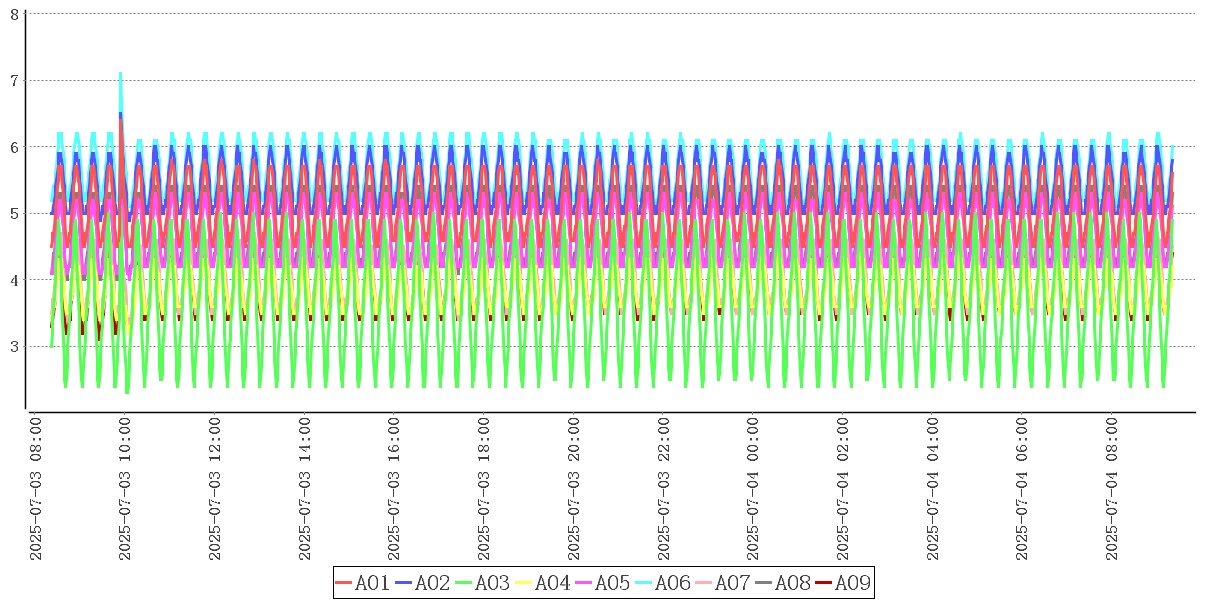Click the y-axis value 3 label
This screenshot has width=1207, height=600.
tap(14, 347)
